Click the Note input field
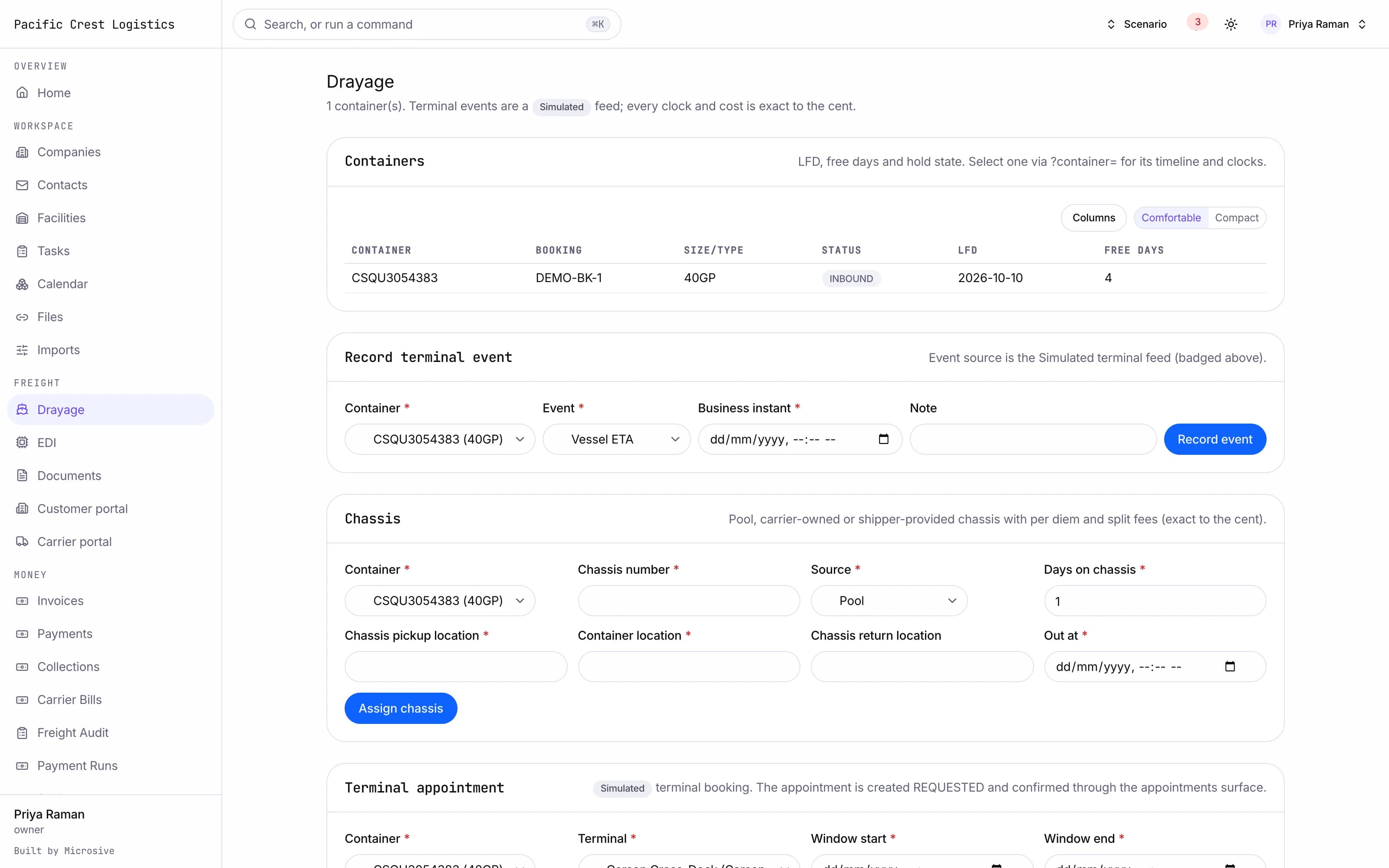The width and height of the screenshot is (1389, 868). coord(1033,439)
